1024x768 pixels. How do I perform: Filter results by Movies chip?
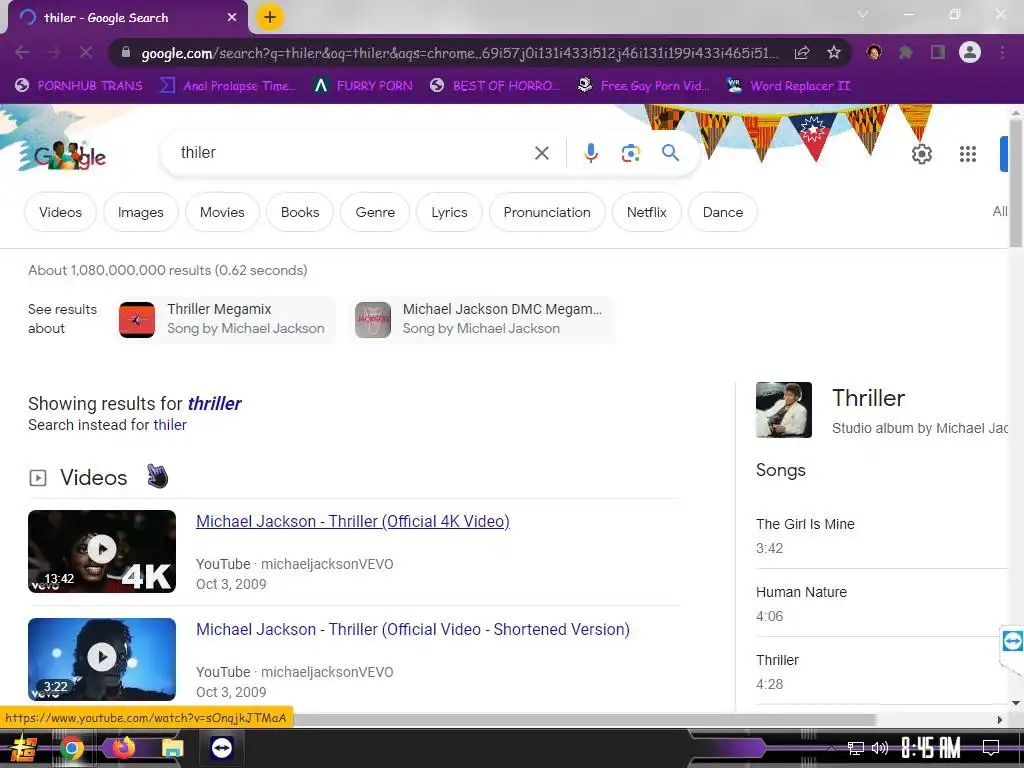pyautogui.click(x=222, y=212)
